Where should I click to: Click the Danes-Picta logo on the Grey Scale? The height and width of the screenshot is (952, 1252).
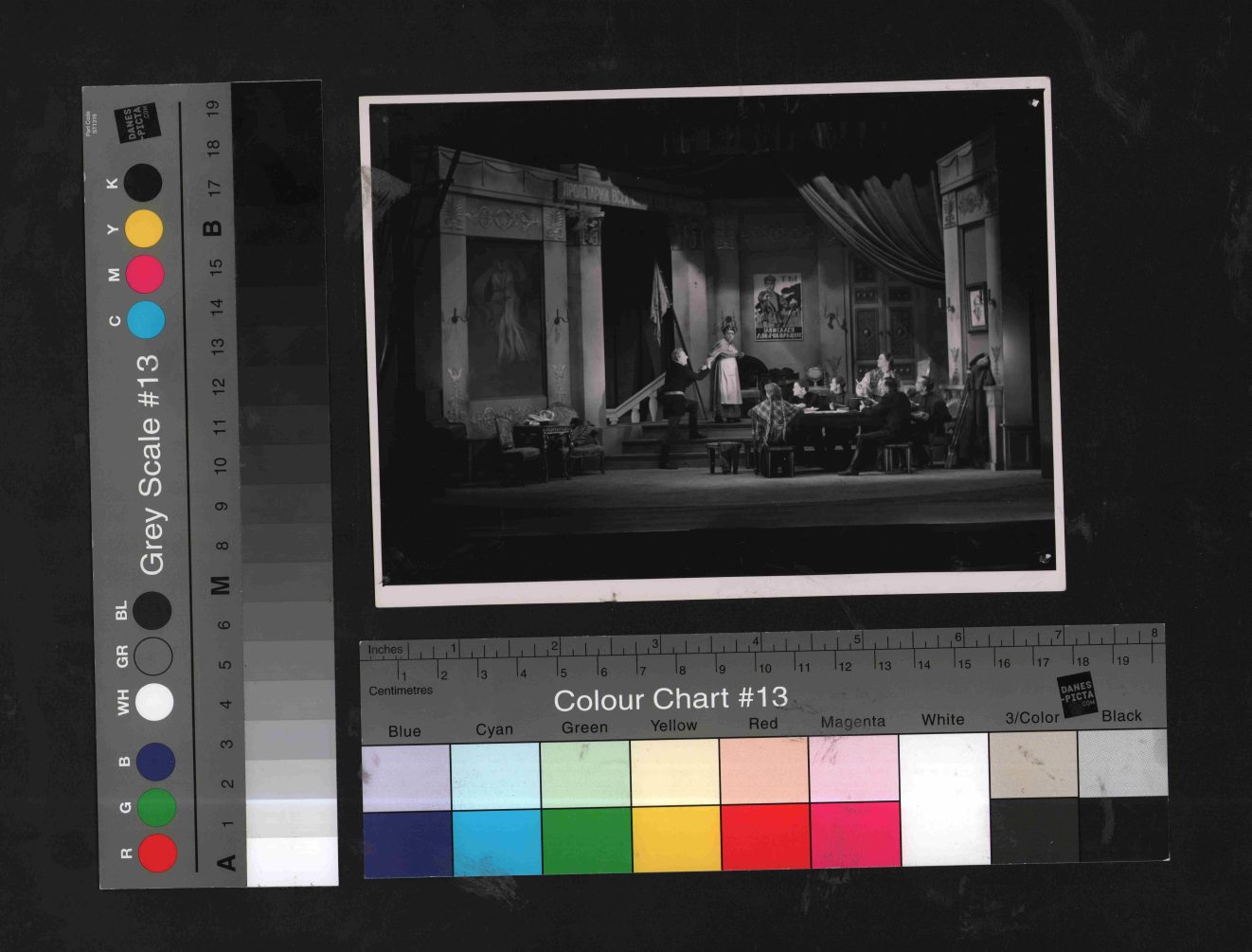coord(136,123)
